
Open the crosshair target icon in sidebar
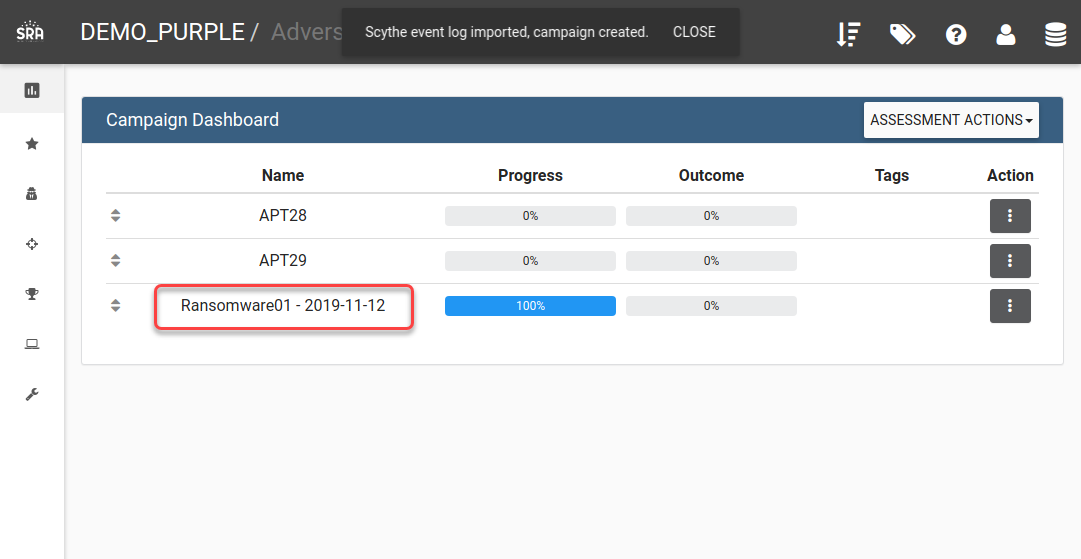[x=32, y=244]
